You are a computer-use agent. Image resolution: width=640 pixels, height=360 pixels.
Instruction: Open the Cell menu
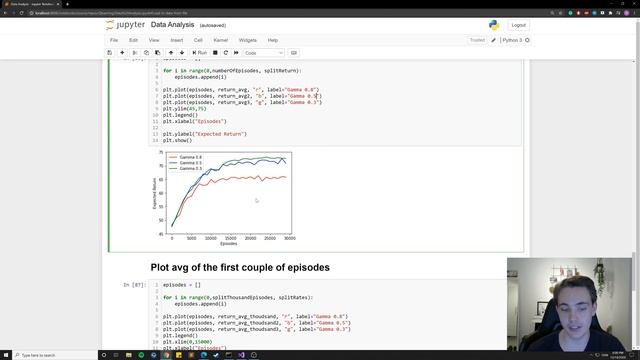pyautogui.click(x=198, y=40)
